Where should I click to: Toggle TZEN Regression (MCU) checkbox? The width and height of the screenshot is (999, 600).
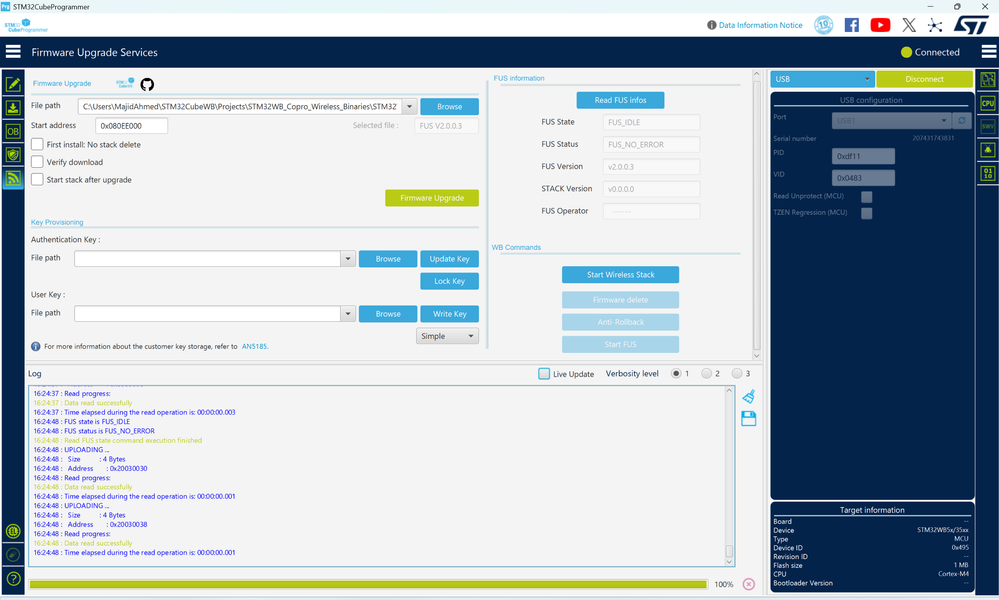[866, 213]
